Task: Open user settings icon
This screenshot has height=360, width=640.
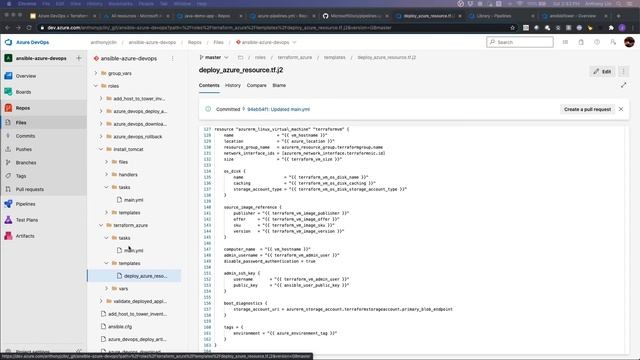Action: click(x=613, y=42)
